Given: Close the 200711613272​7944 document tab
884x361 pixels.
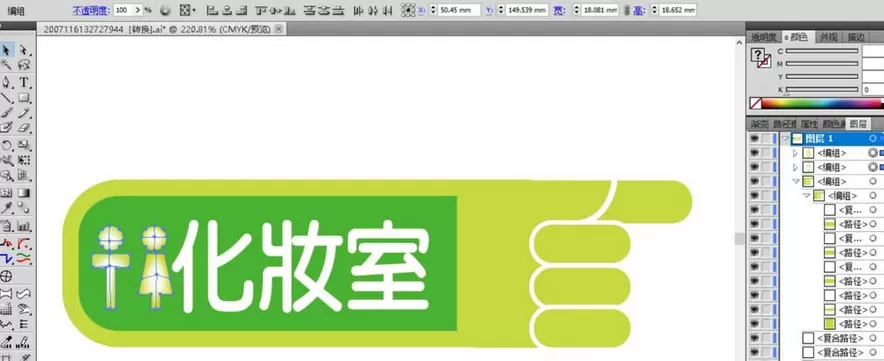Looking at the screenshot, I should [x=278, y=28].
